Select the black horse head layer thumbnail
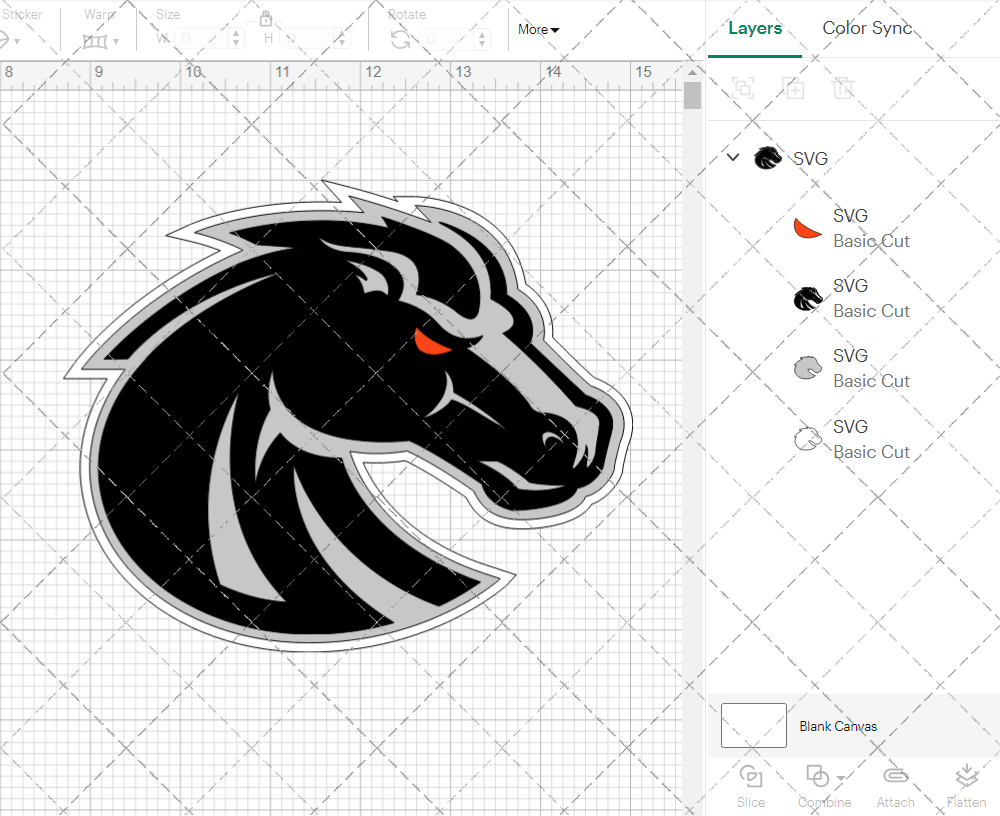The height and width of the screenshot is (816, 1000). point(806,298)
